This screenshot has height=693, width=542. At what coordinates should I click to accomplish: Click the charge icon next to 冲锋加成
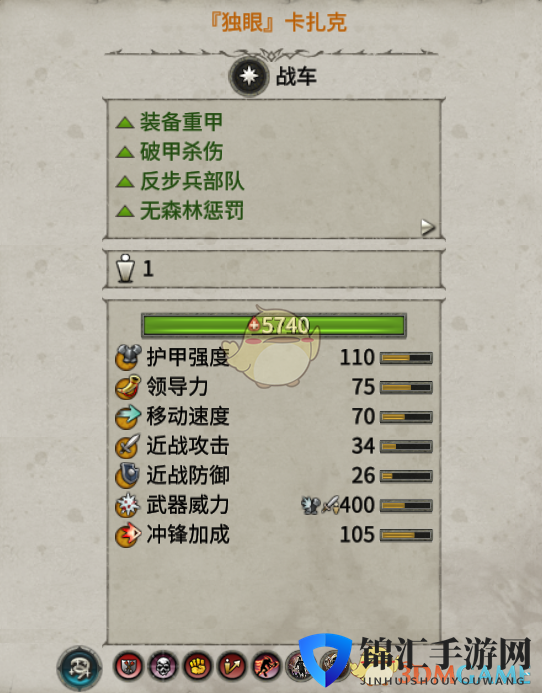pyautogui.click(x=128, y=534)
